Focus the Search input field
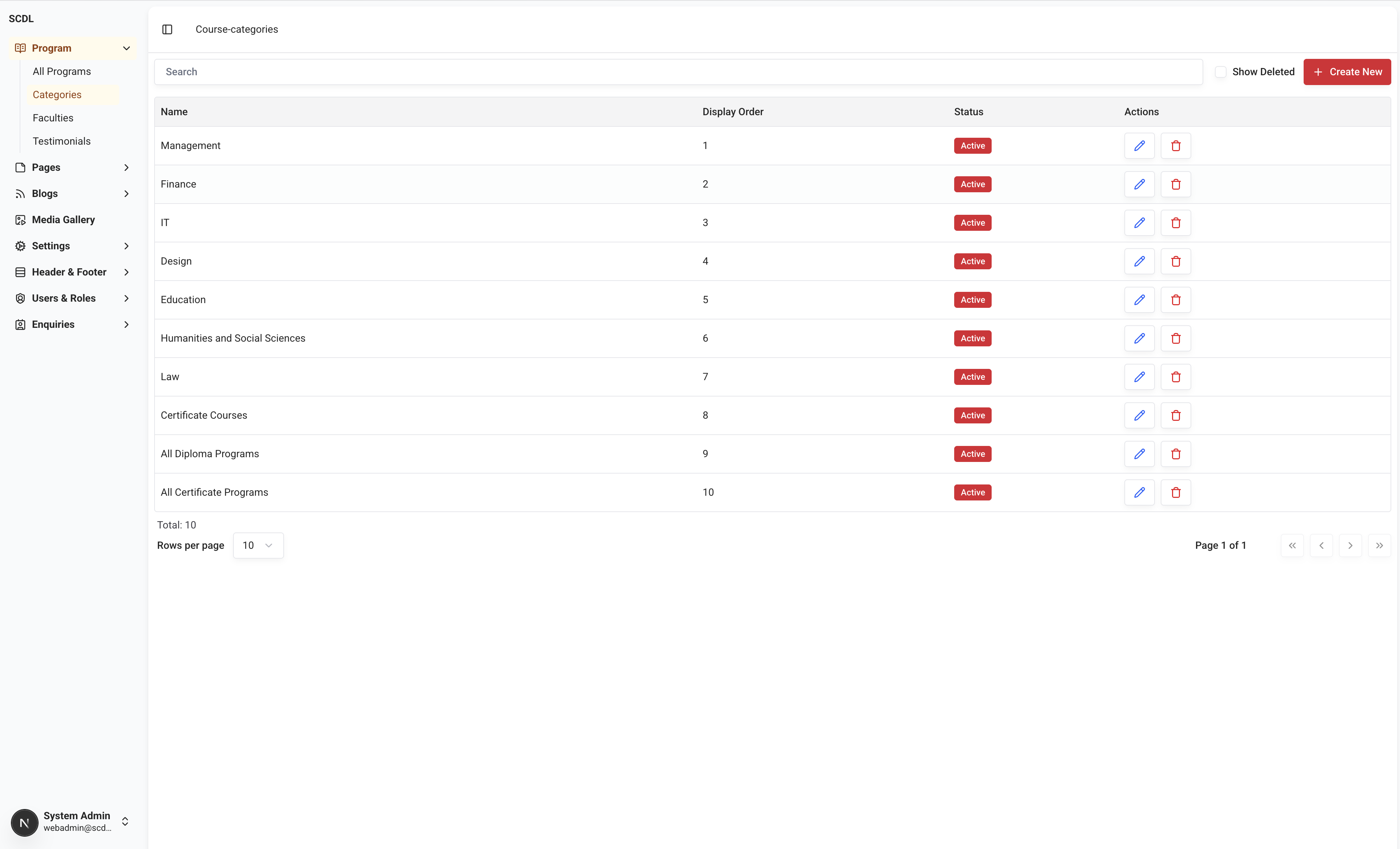Viewport: 1400px width, 849px height. (x=678, y=72)
